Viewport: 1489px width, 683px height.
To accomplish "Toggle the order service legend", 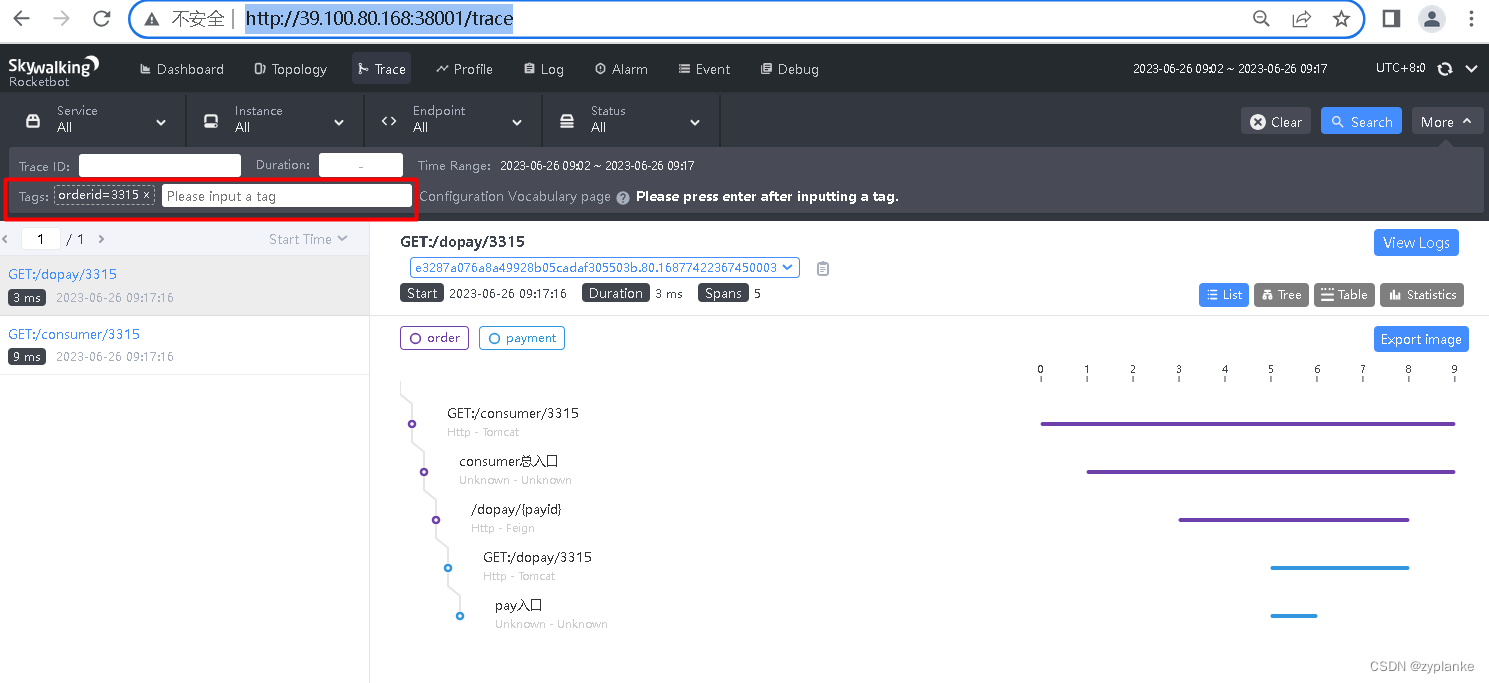I will click(434, 337).
